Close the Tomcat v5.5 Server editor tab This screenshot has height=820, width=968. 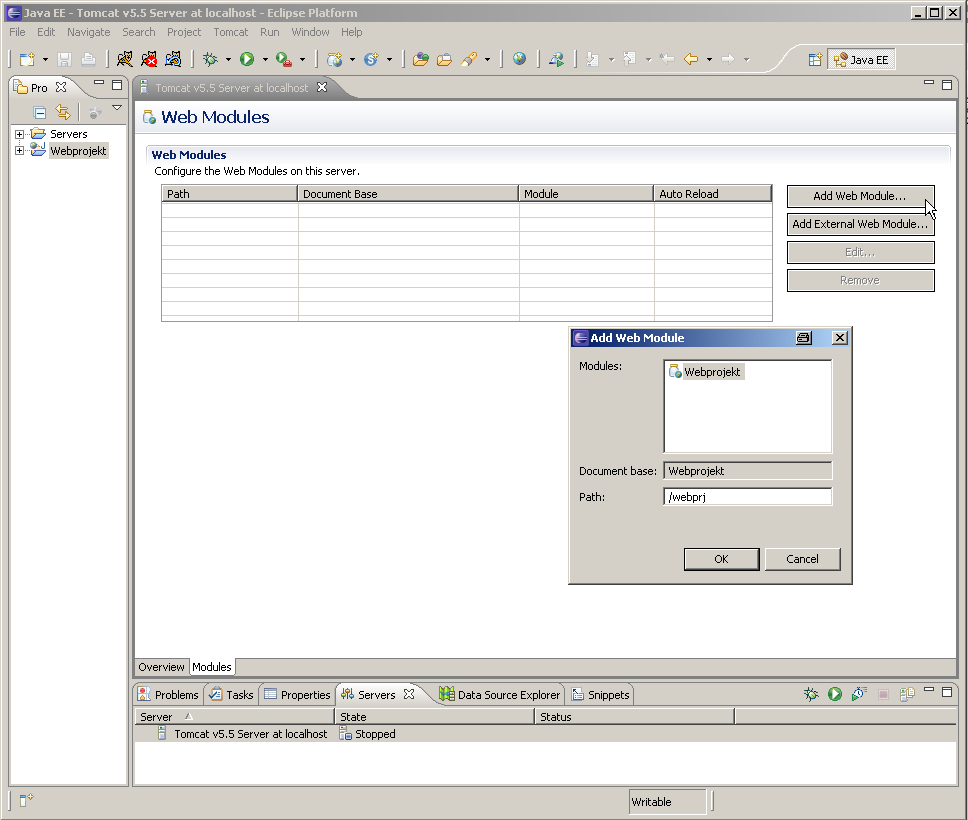[322, 87]
